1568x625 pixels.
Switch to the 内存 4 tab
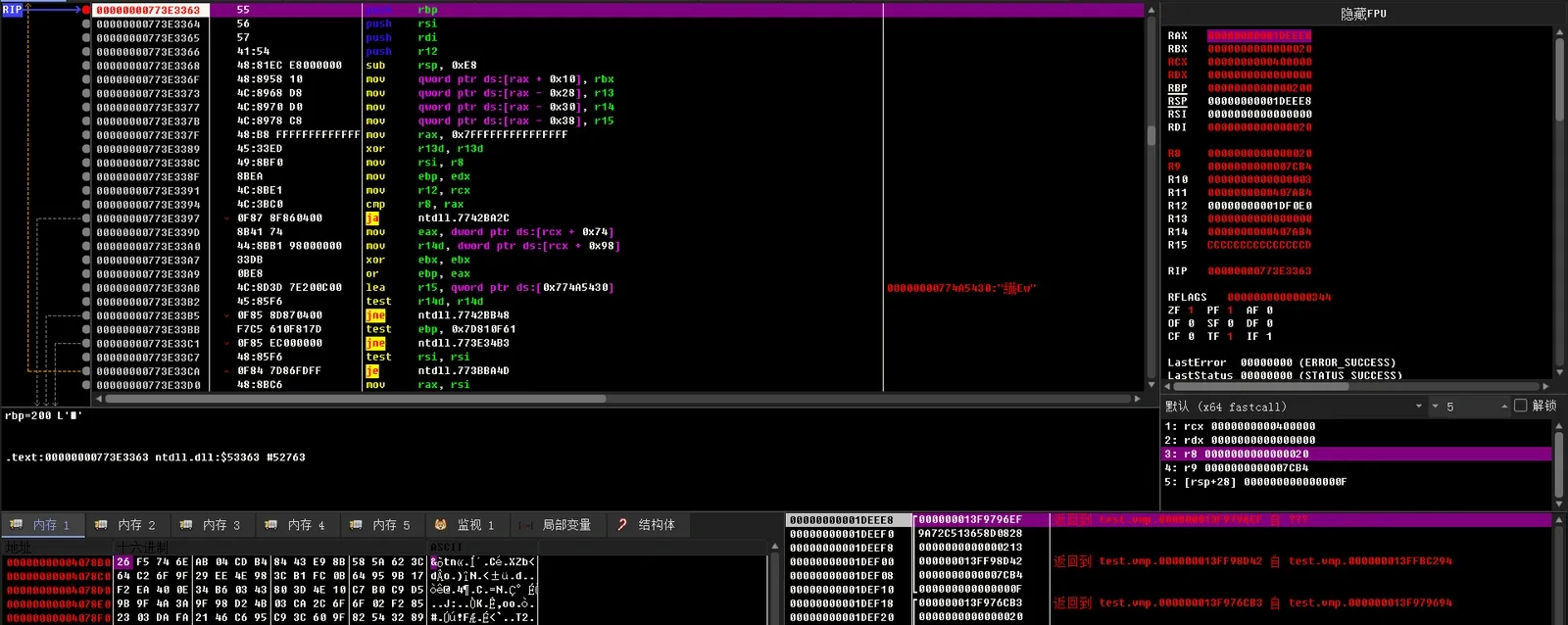296,525
